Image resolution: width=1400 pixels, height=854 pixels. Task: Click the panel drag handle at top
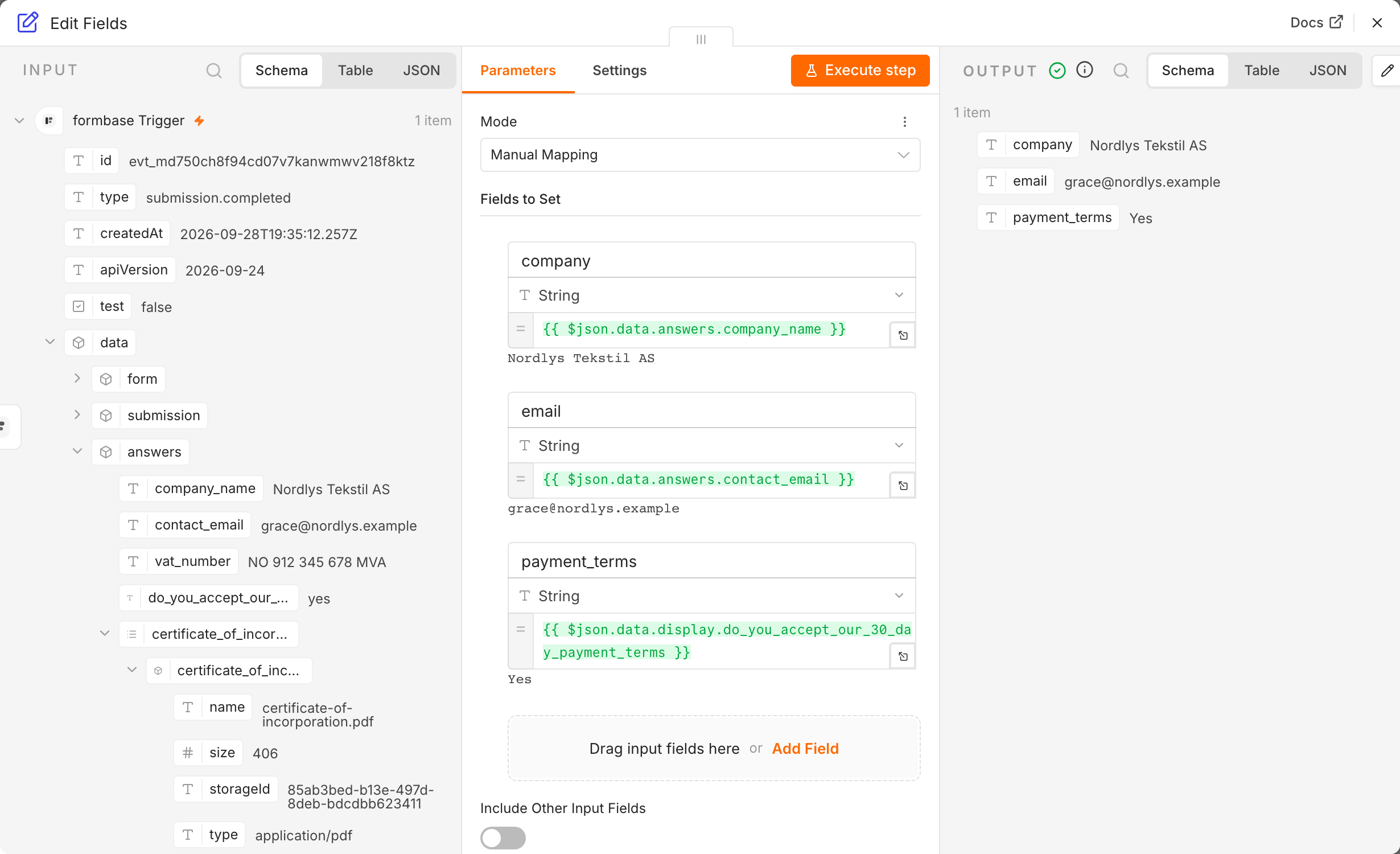tap(701, 39)
